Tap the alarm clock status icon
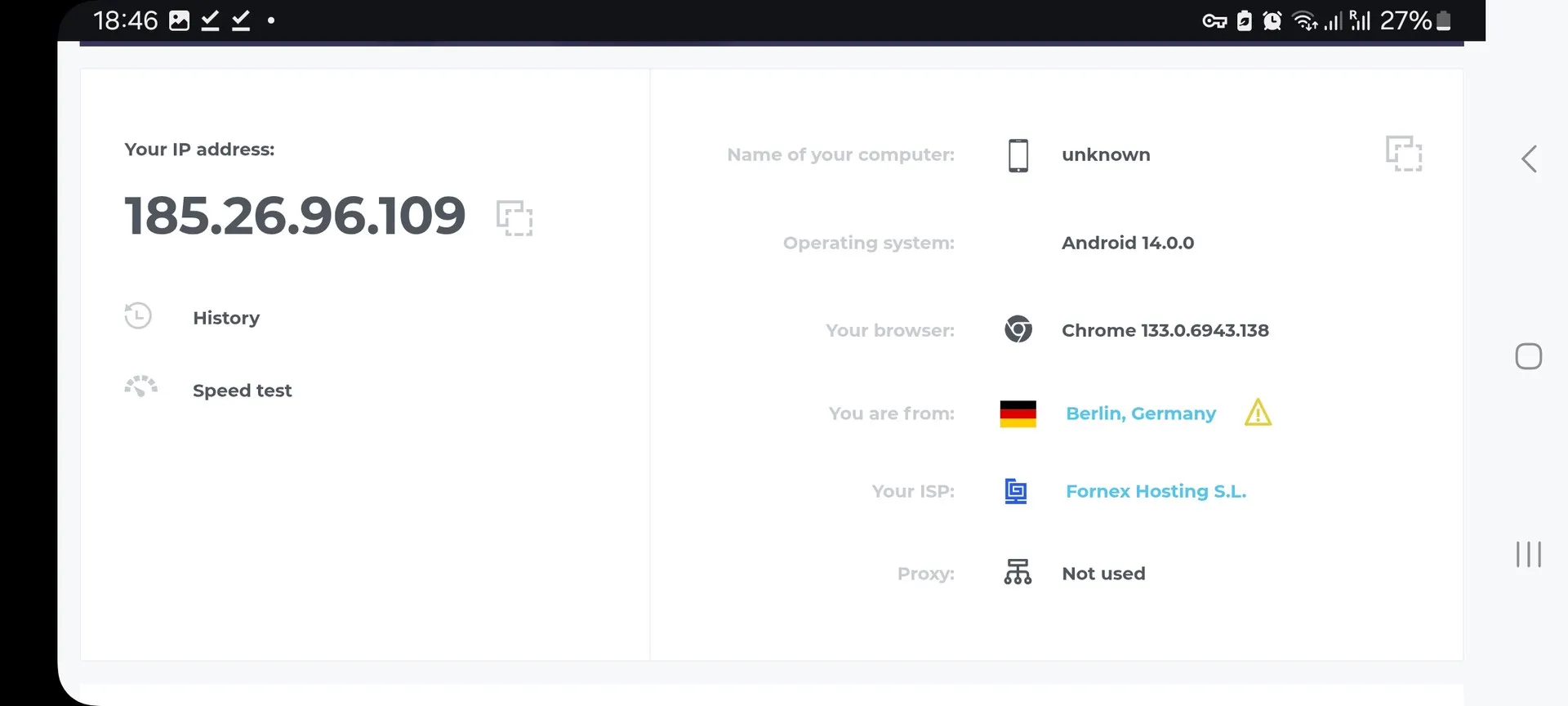 pos(1272,21)
